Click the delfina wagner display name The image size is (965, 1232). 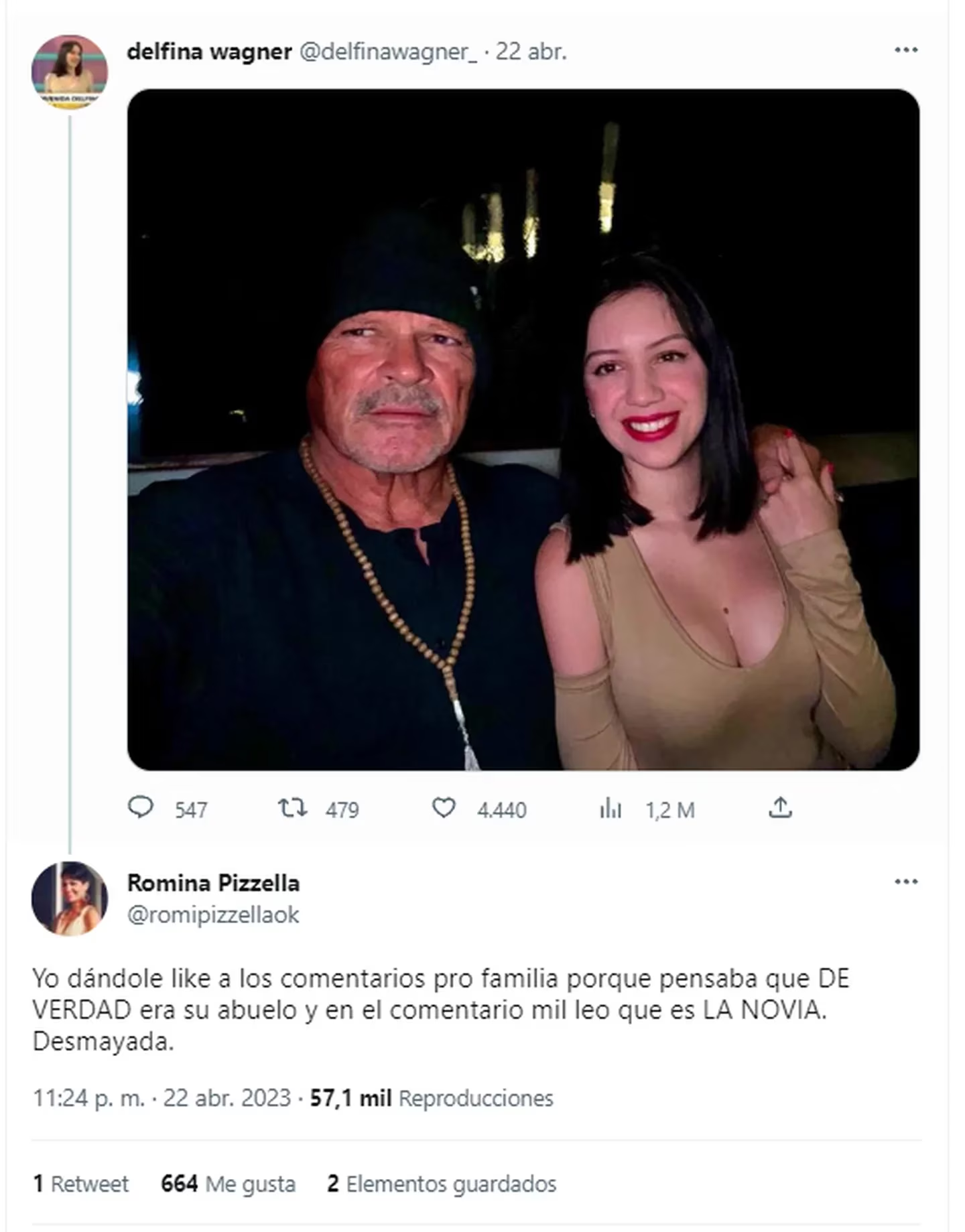click(x=209, y=52)
